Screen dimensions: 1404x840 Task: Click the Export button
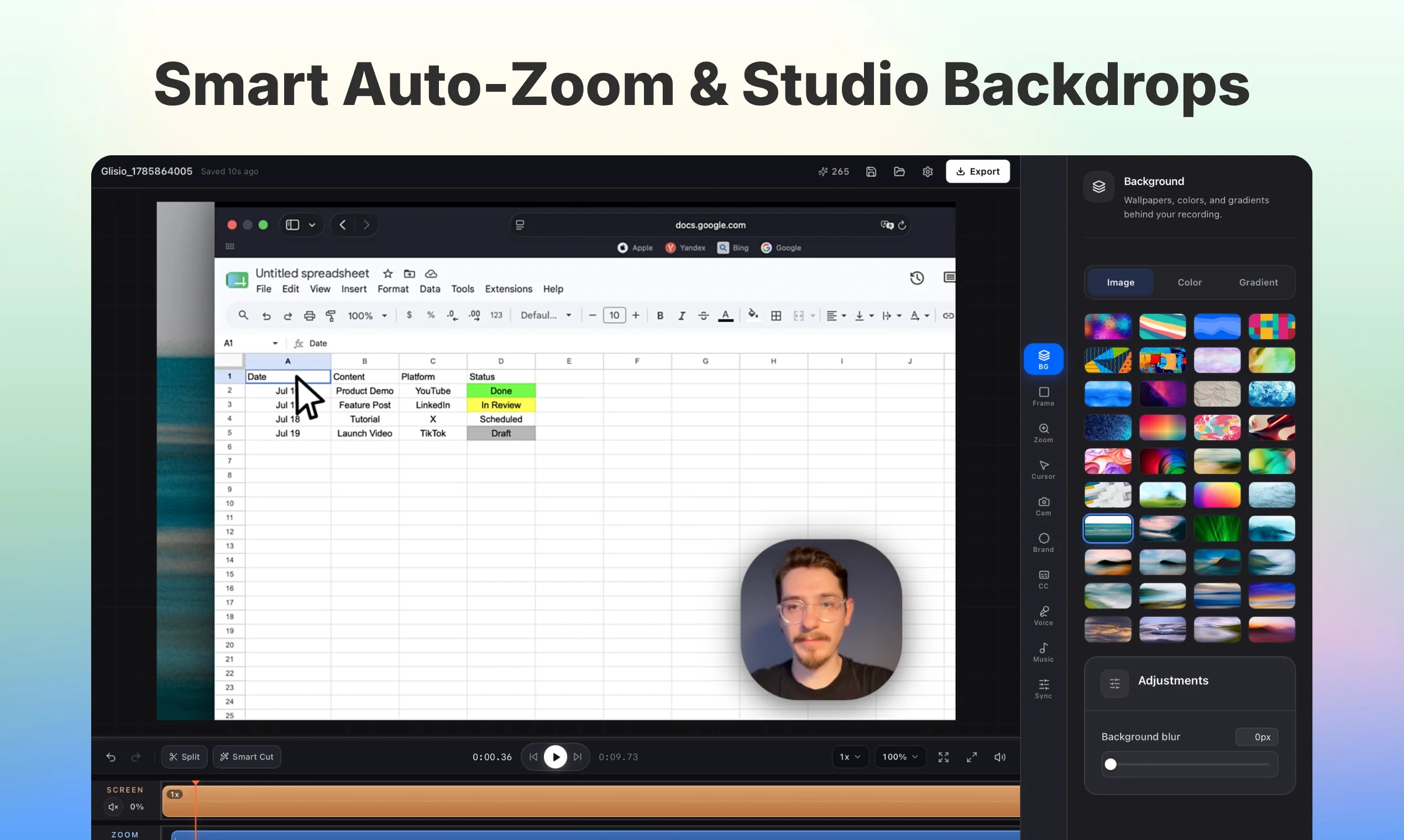[978, 171]
